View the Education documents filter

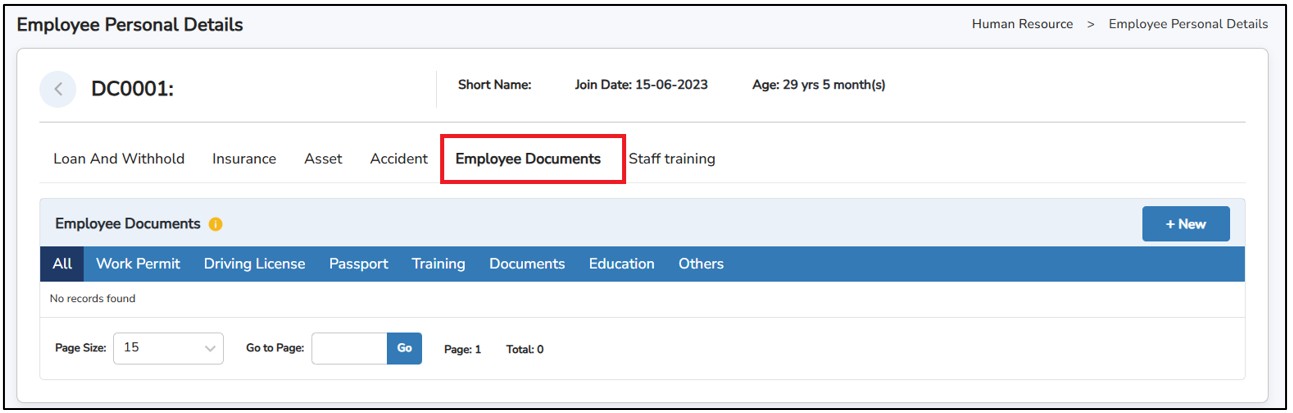[621, 264]
